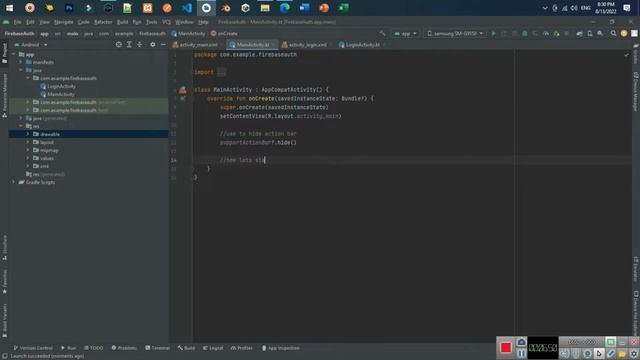Open samsung device selector dropdown
This screenshot has height=360, width=640.
455,33
